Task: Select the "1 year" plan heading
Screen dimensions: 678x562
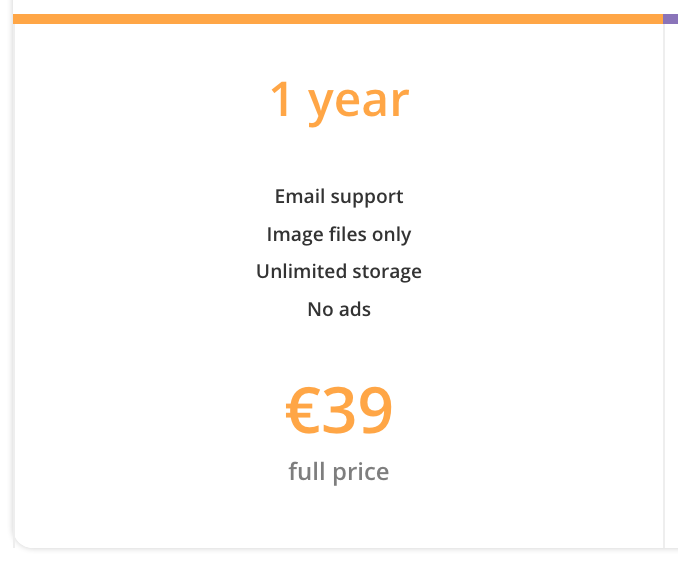Action: tap(339, 102)
